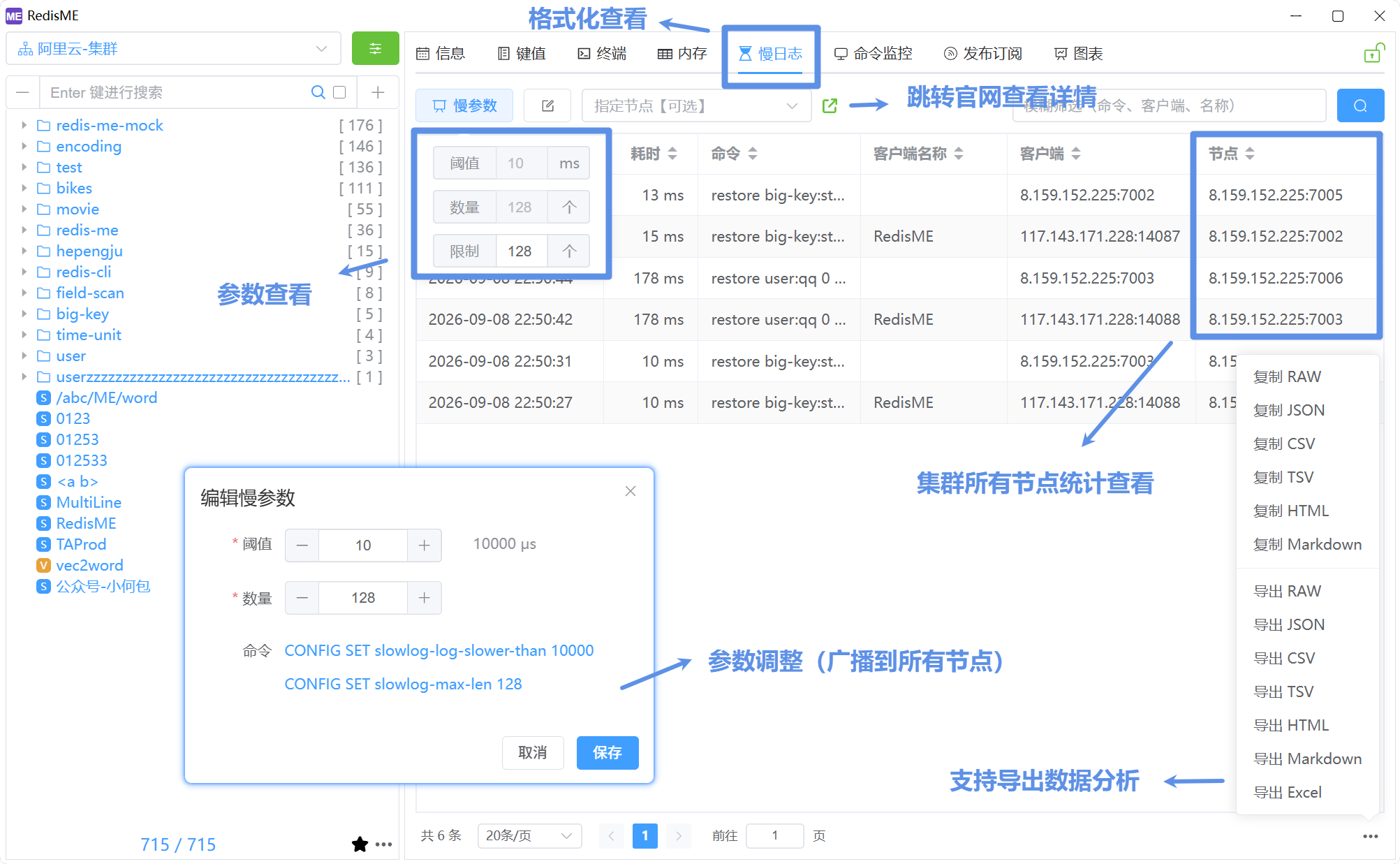
Task: Click the go-to page number field
Action: coord(774,835)
